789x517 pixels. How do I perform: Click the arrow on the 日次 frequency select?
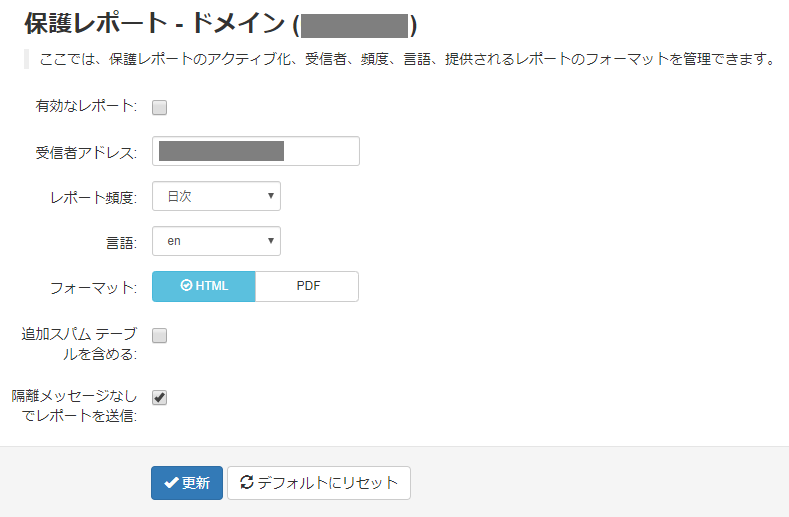tap(271, 196)
